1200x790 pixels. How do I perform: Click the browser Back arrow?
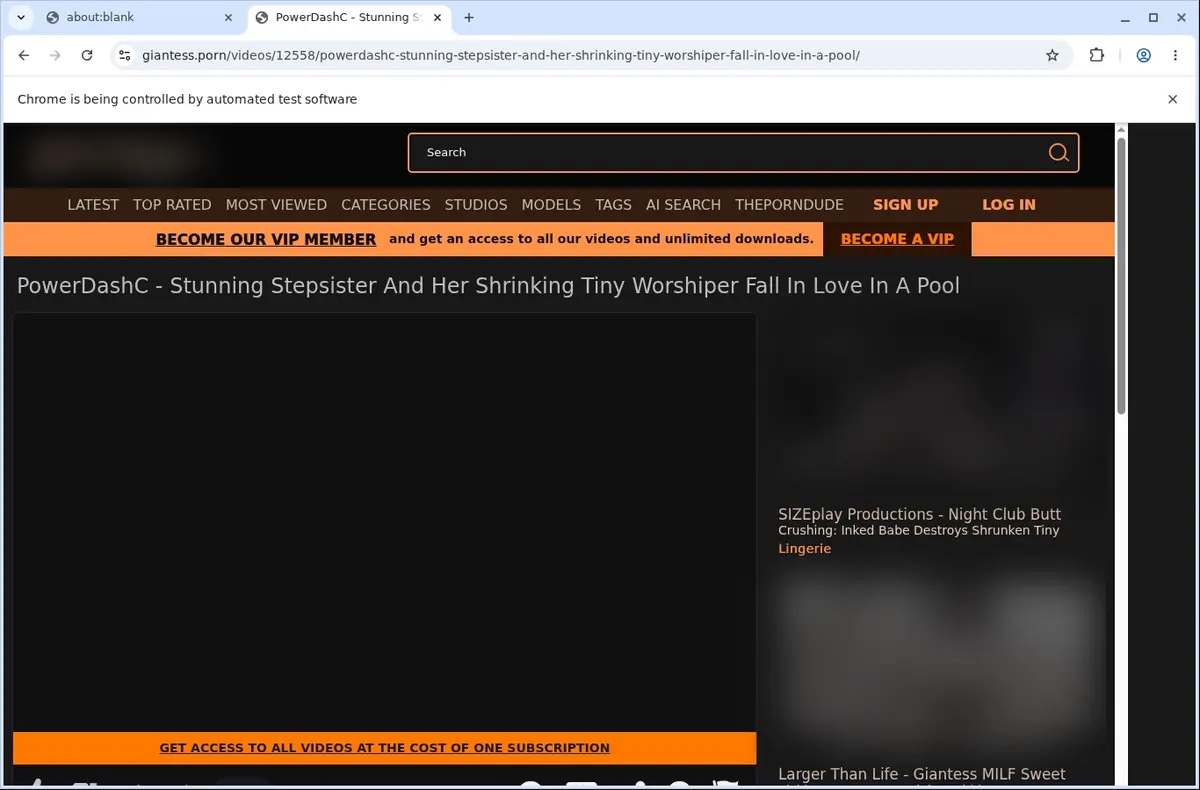[x=24, y=55]
